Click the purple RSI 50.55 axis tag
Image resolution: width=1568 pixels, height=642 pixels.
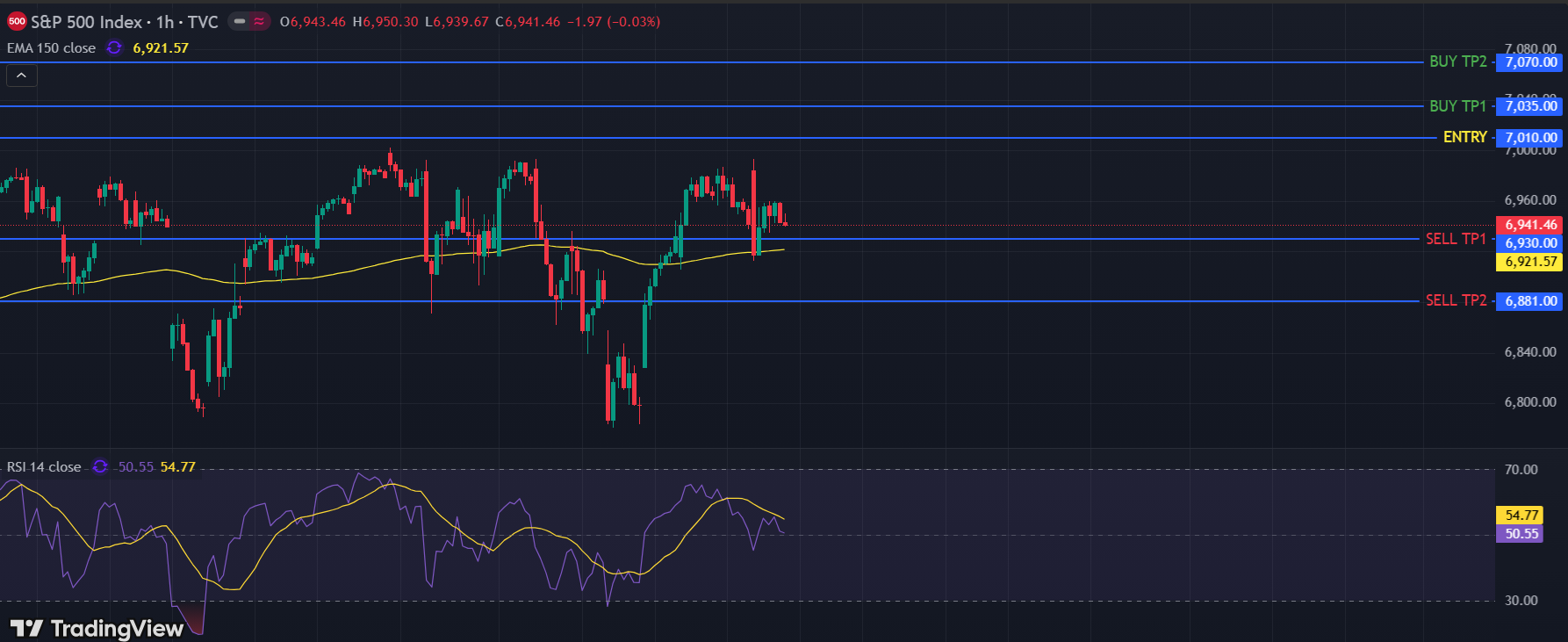coord(1521,534)
